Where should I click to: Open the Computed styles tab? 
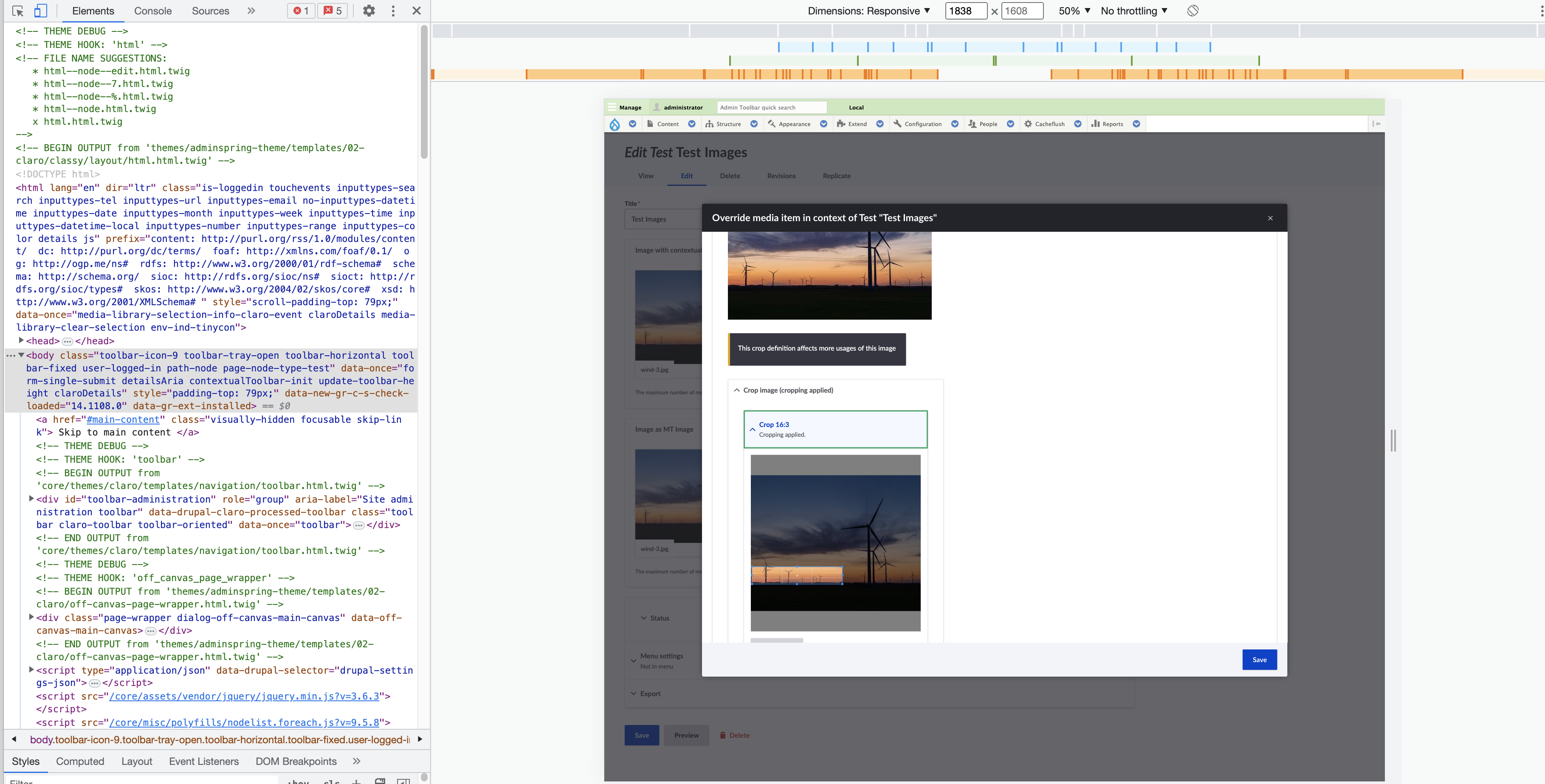click(80, 761)
